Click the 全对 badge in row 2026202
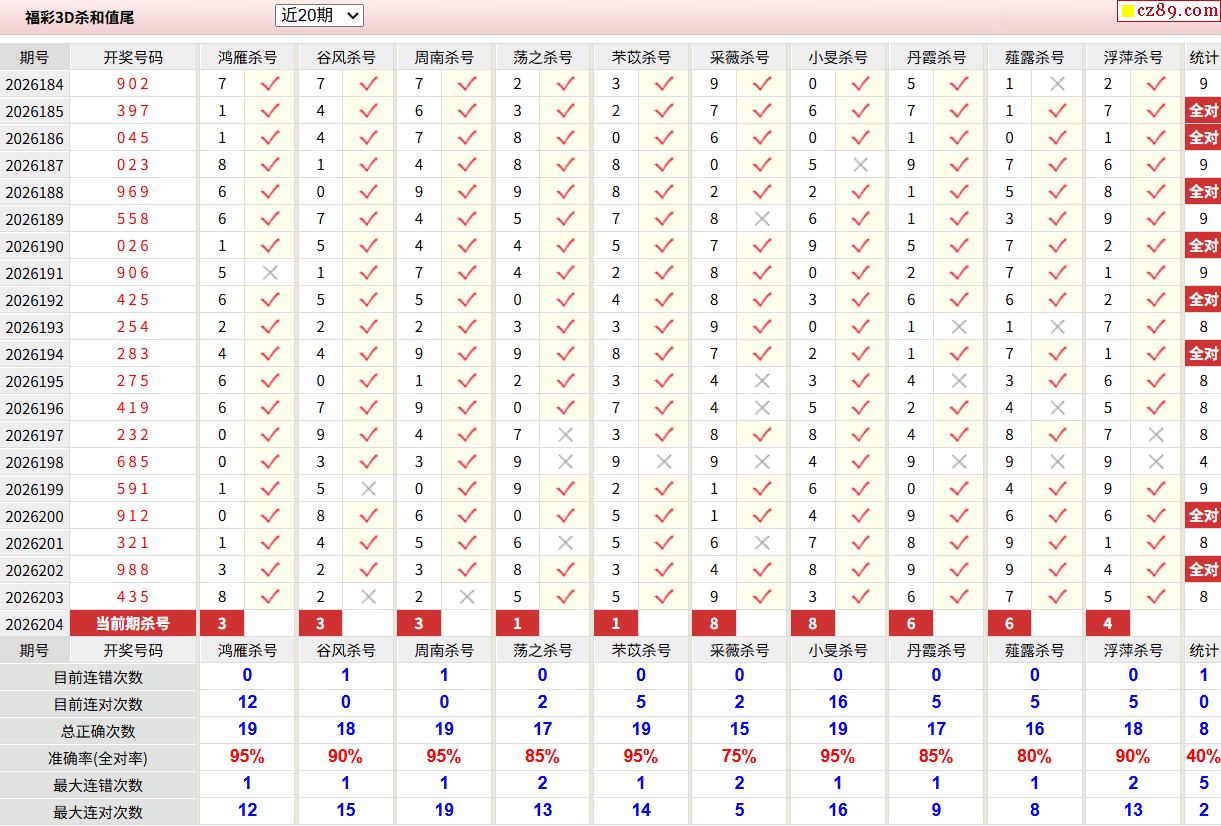Screen dimensions: 1221x826 [1203, 570]
